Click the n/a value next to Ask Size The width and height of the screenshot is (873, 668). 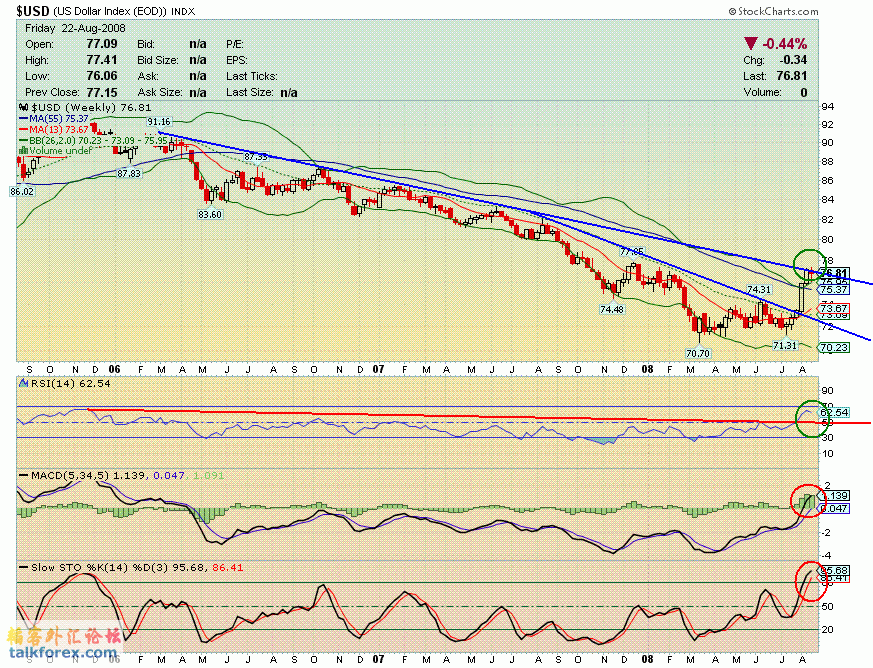click(x=198, y=92)
